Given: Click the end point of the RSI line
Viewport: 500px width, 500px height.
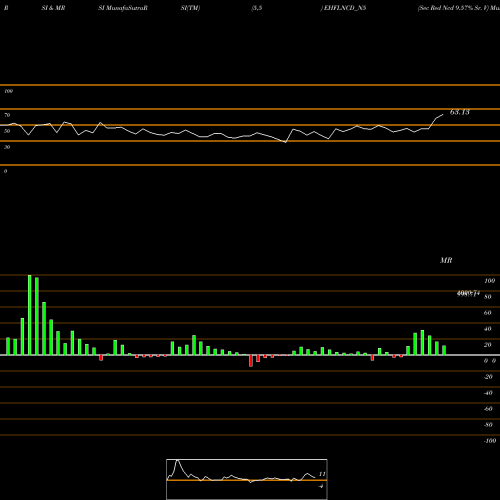Looking at the screenshot, I should coord(443,115).
